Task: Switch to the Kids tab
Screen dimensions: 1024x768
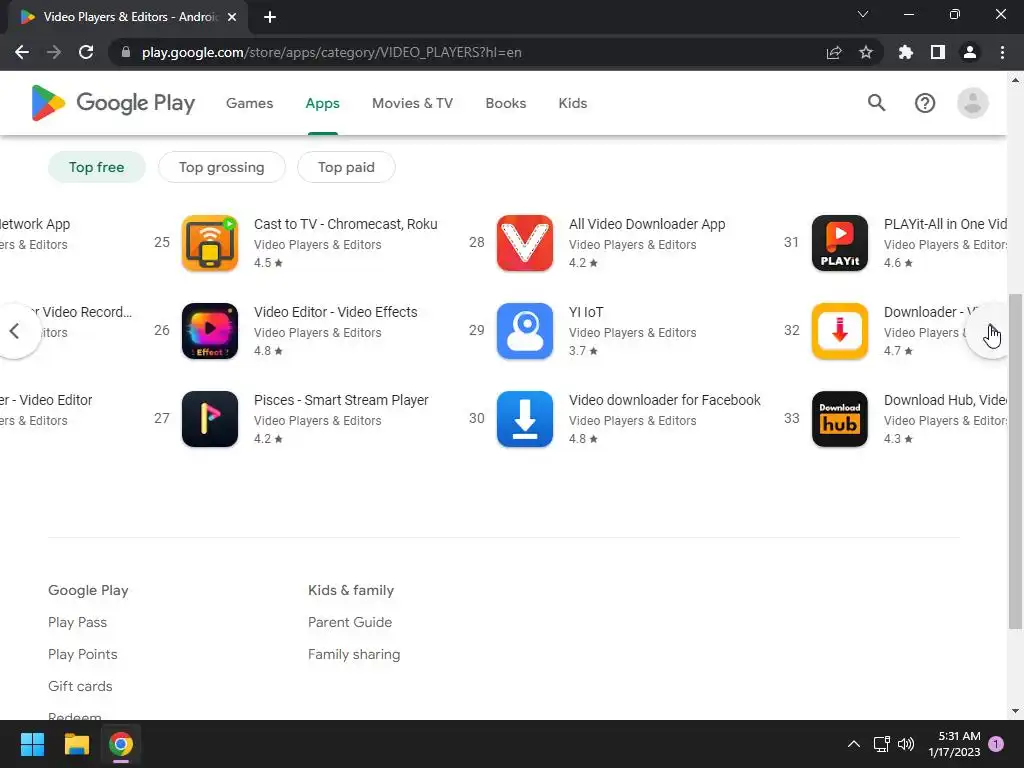Action: tap(573, 103)
